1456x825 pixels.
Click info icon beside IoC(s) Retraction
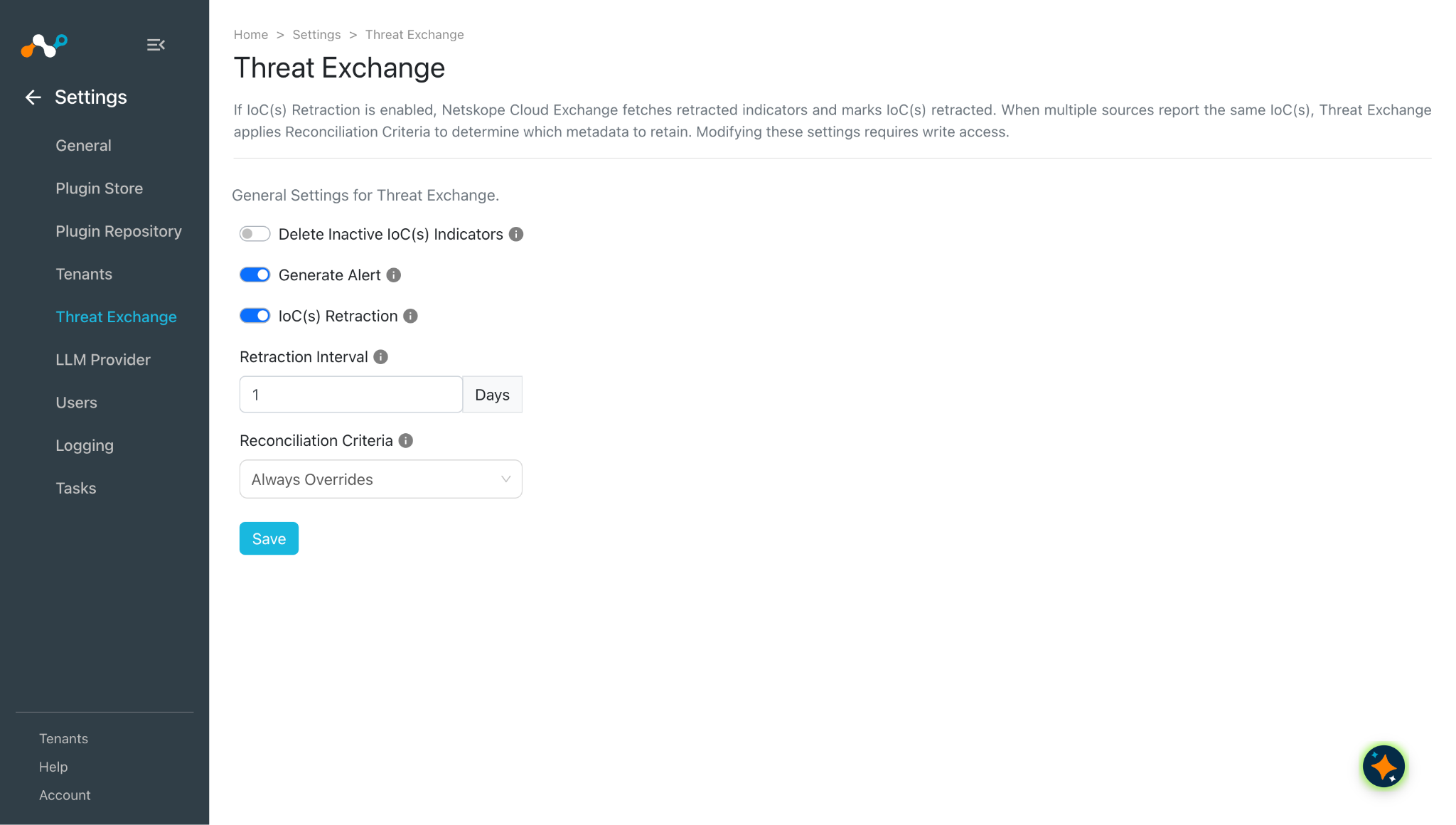point(410,316)
